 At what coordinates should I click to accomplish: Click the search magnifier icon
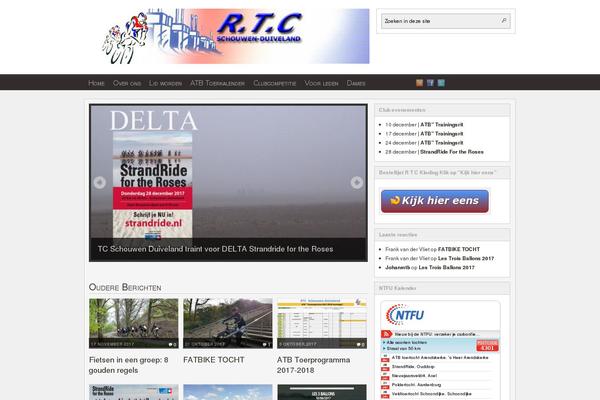[x=504, y=21]
